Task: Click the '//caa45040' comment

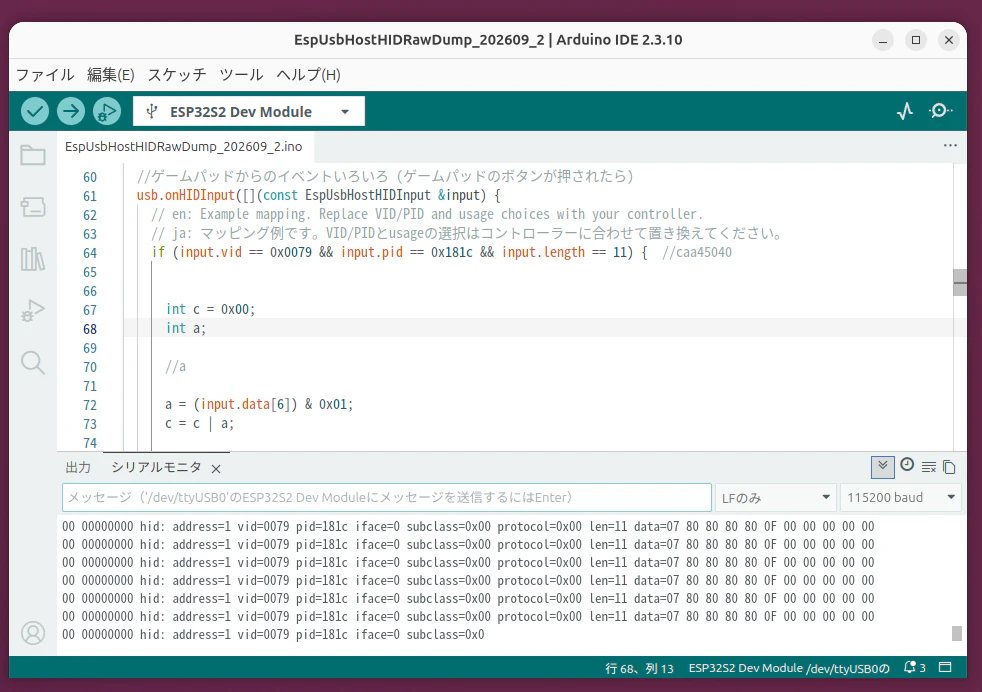Action: coord(696,252)
